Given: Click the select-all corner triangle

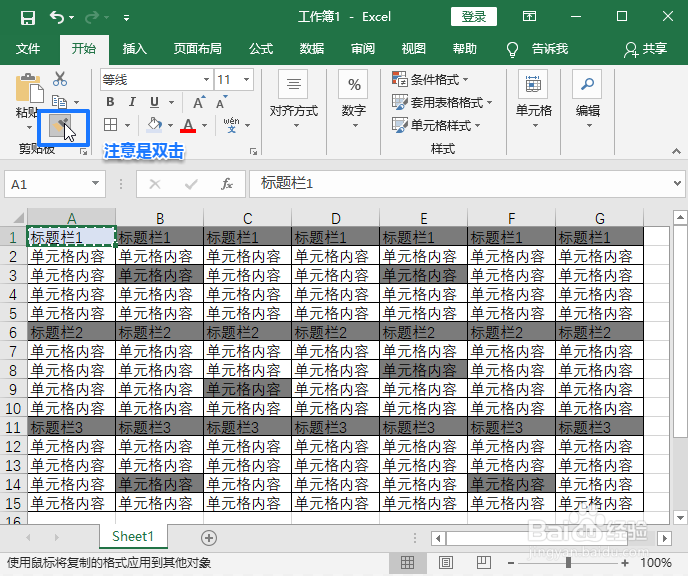Looking at the screenshot, I should pos(18,218).
